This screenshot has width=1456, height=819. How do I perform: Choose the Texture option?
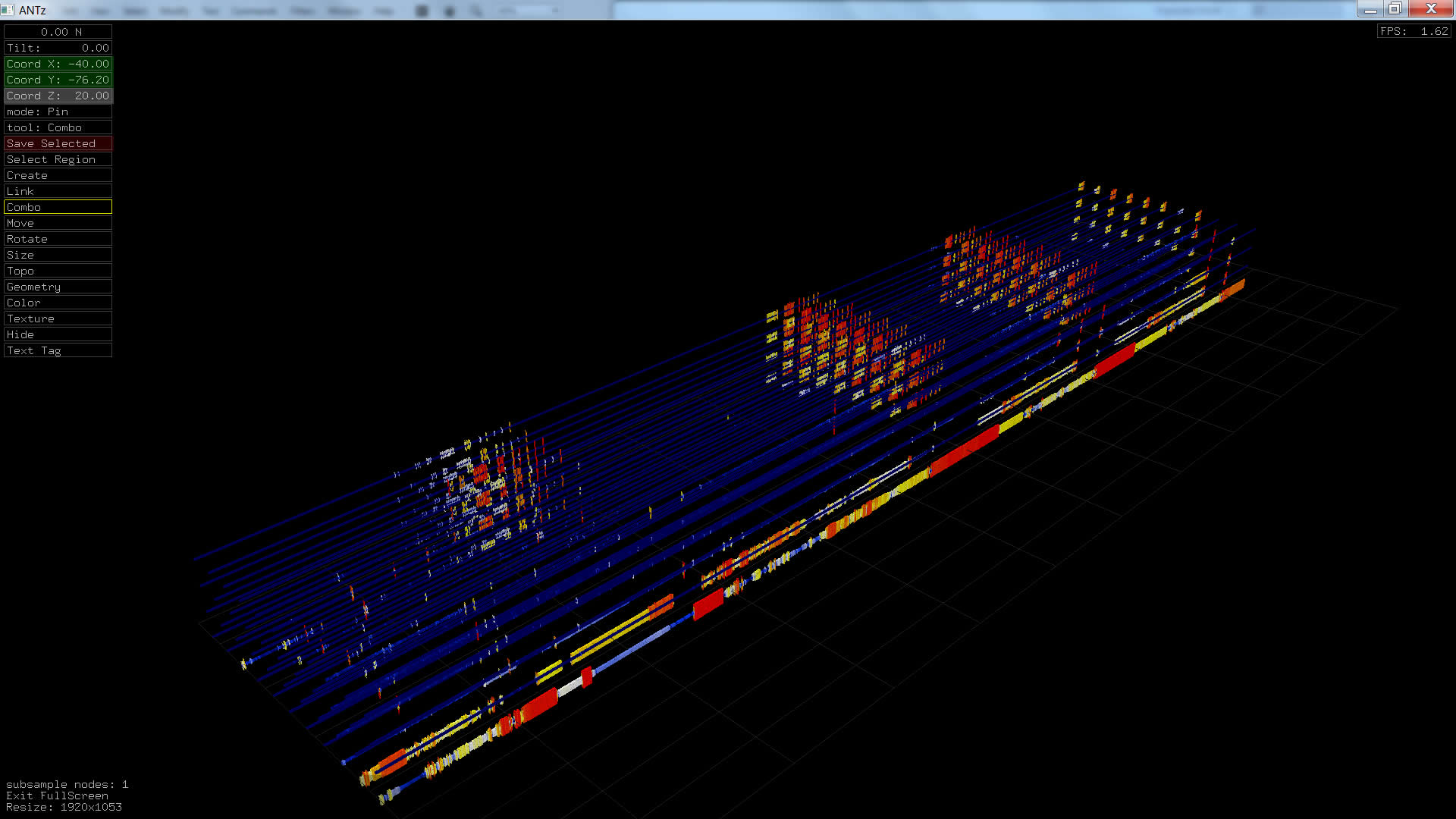(x=58, y=318)
